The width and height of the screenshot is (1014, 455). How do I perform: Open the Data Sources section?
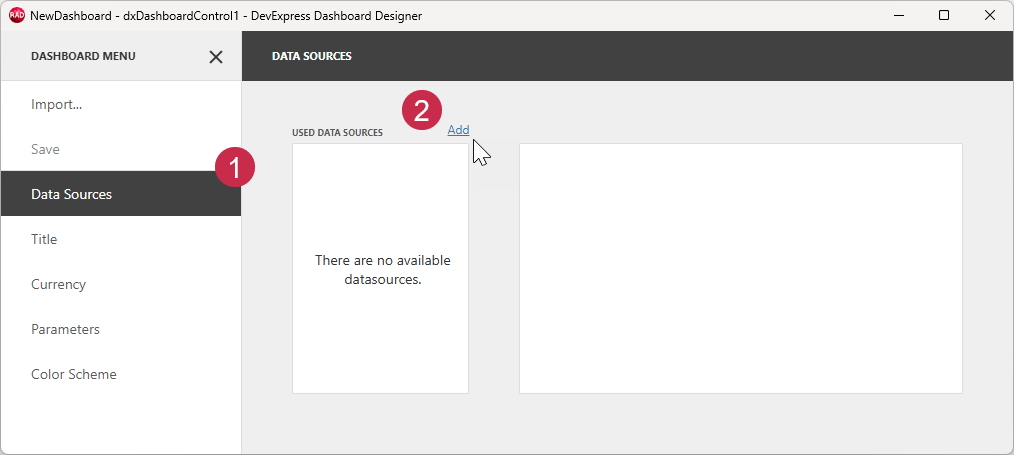(121, 194)
